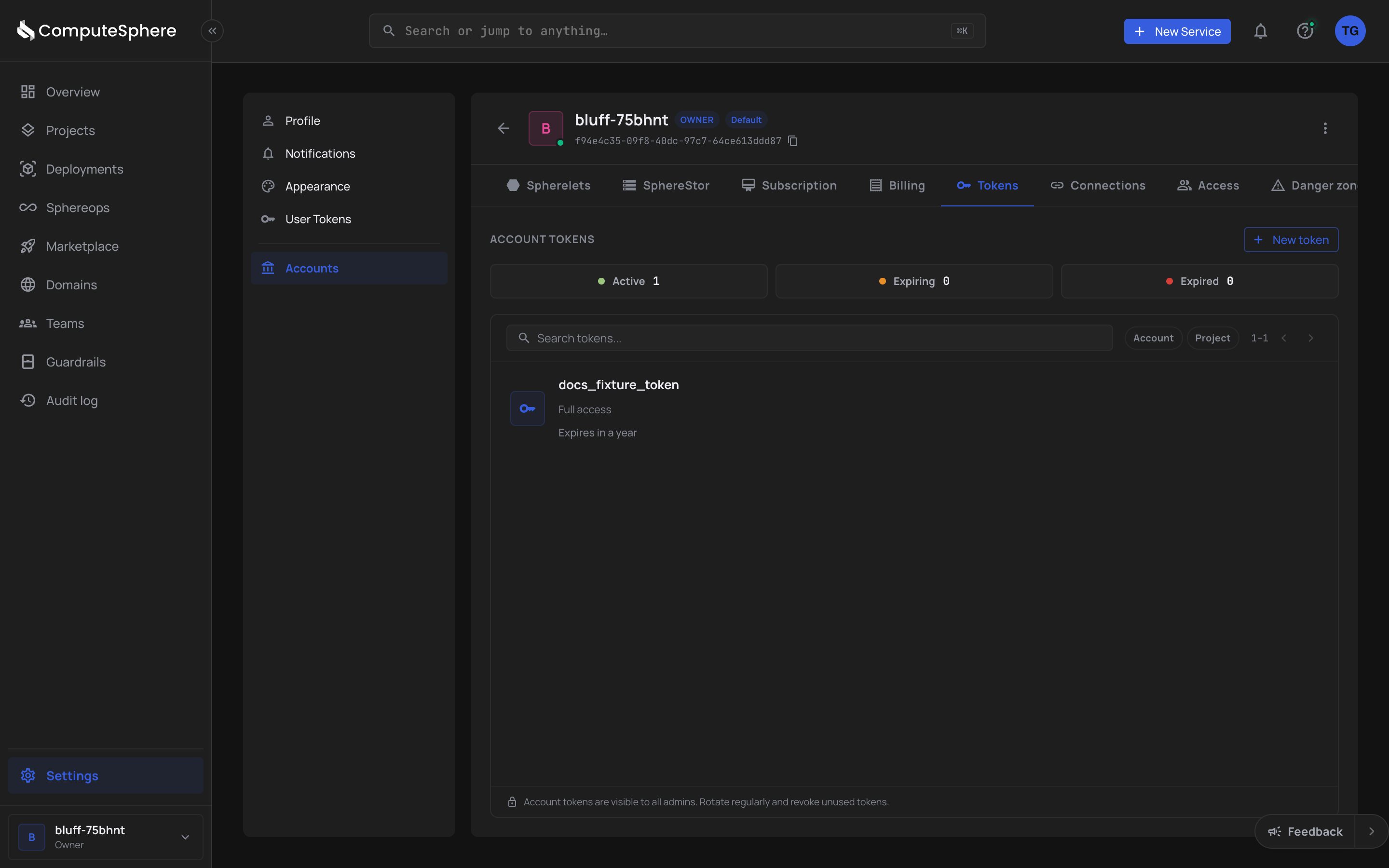Toggle the Account filter chip
The height and width of the screenshot is (868, 1389).
click(1153, 338)
